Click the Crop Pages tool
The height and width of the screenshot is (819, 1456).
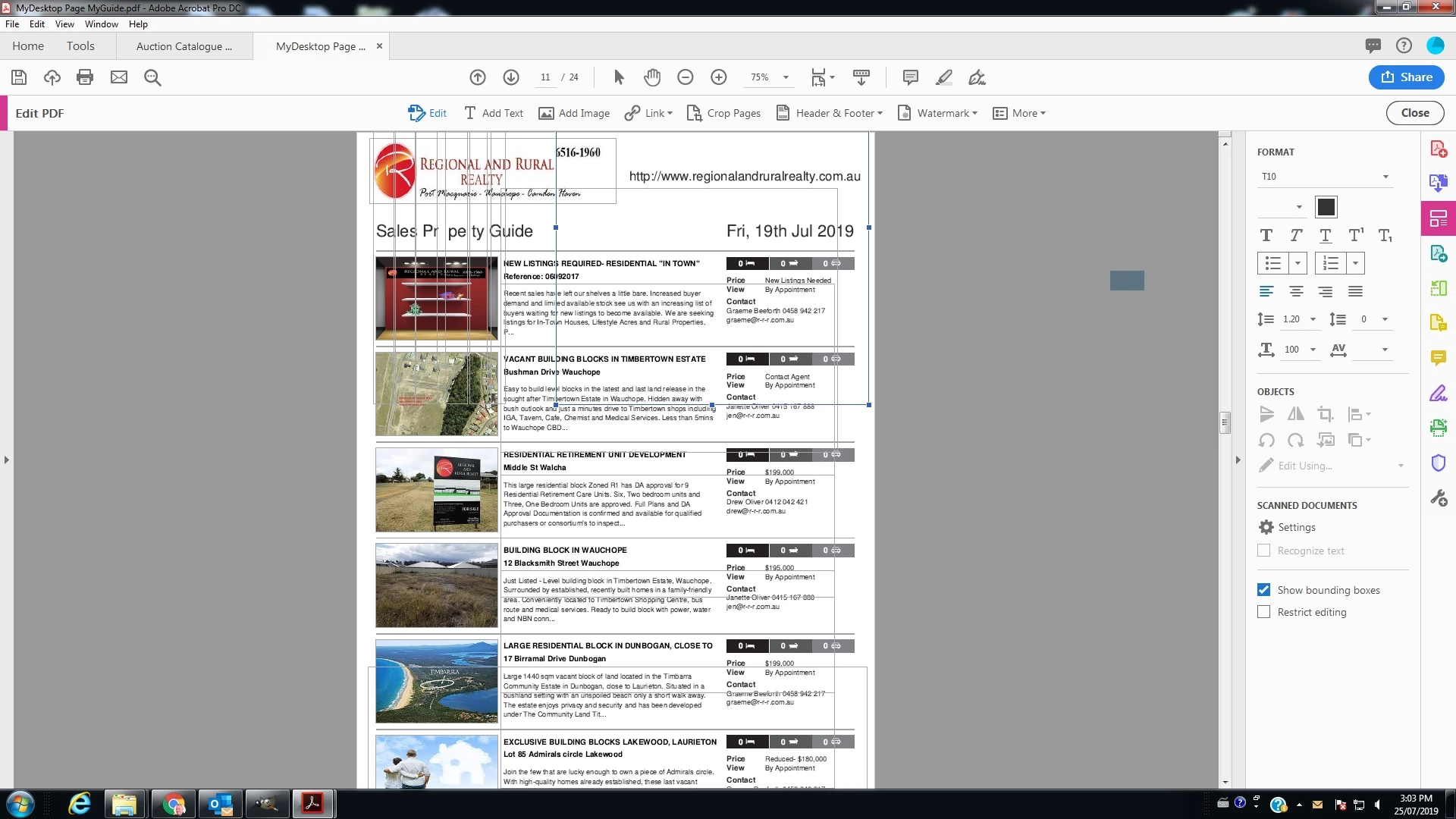coord(723,113)
